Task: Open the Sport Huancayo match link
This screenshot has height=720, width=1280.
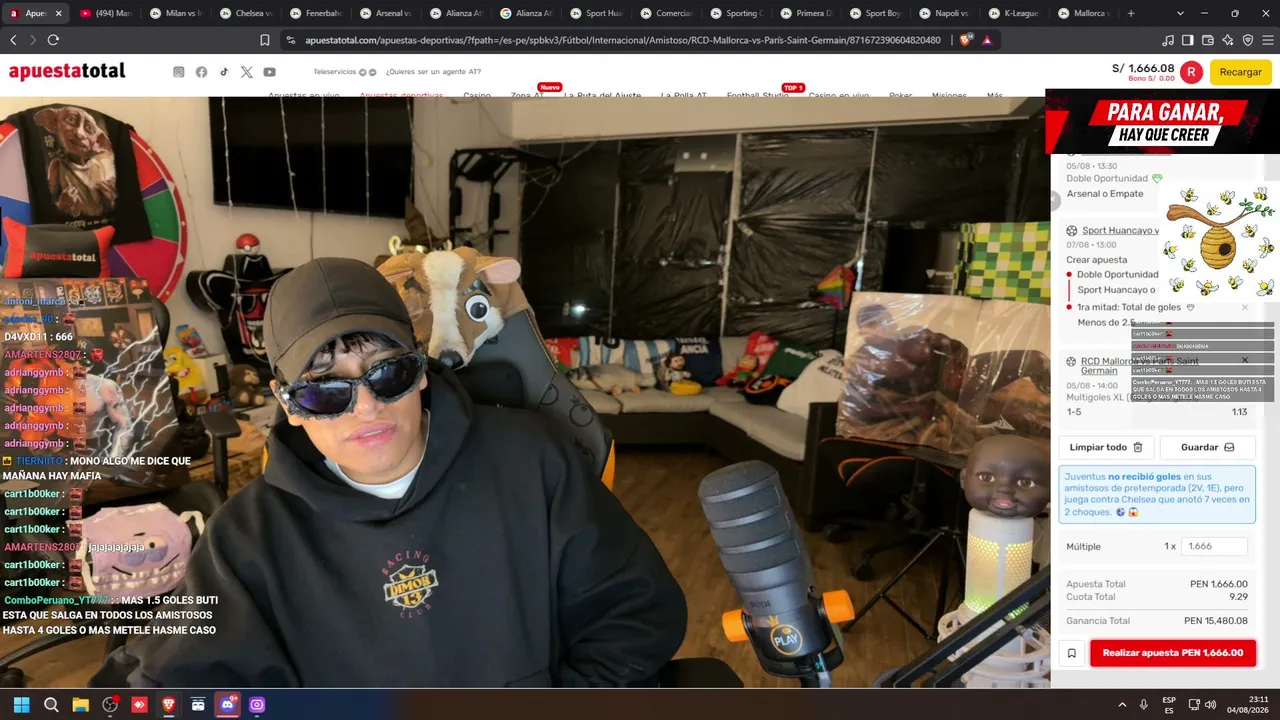Action: pos(1120,231)
